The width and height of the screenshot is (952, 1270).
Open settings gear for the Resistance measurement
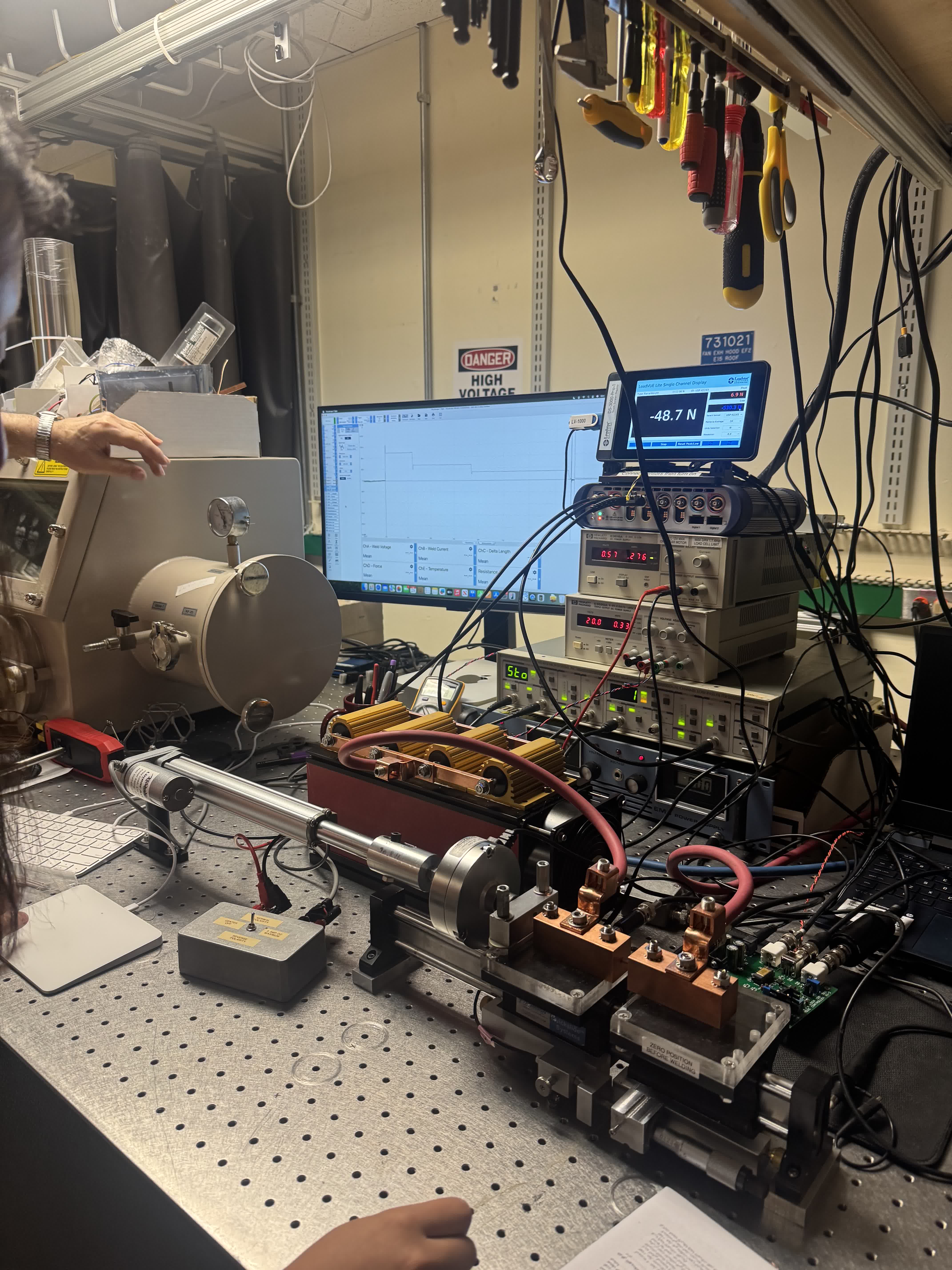535,573
